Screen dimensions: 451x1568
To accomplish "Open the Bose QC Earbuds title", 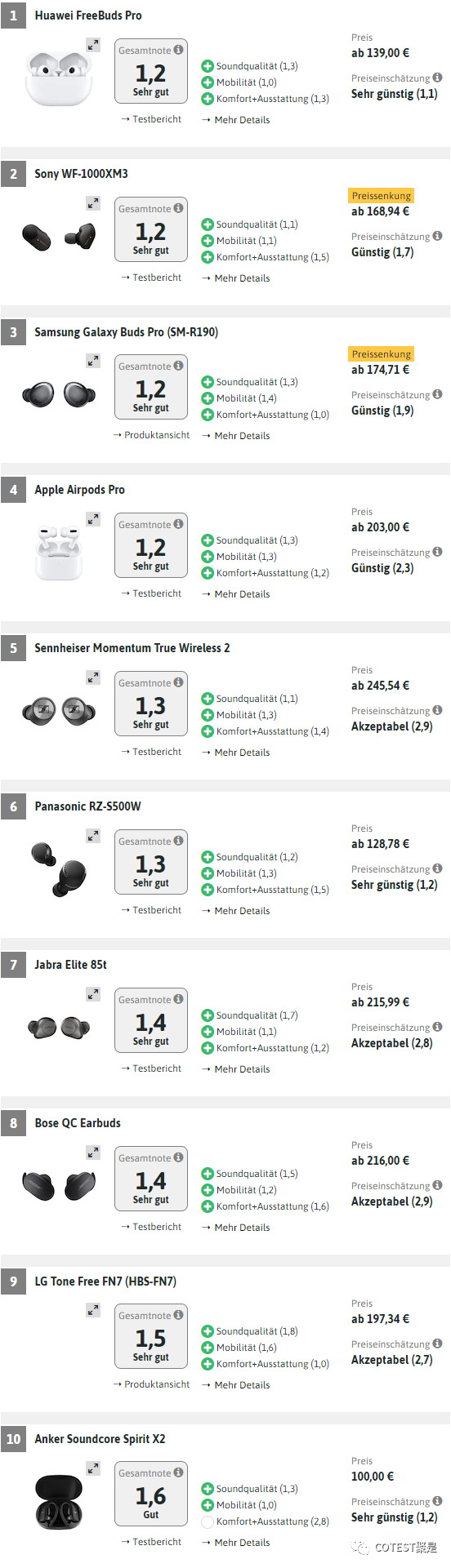I will 78,1123.
